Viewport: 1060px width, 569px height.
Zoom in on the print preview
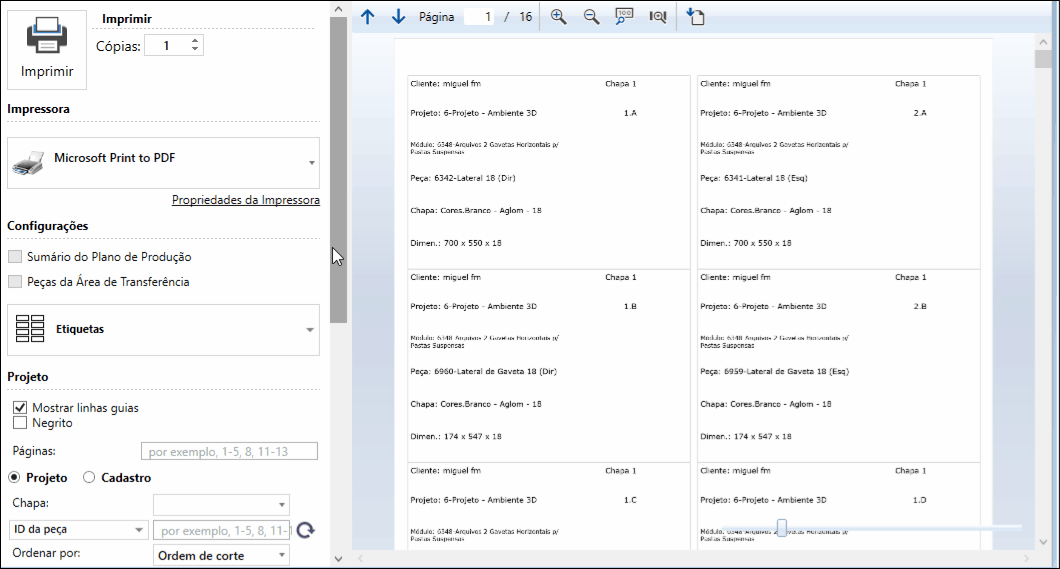[x=558, y=17]
